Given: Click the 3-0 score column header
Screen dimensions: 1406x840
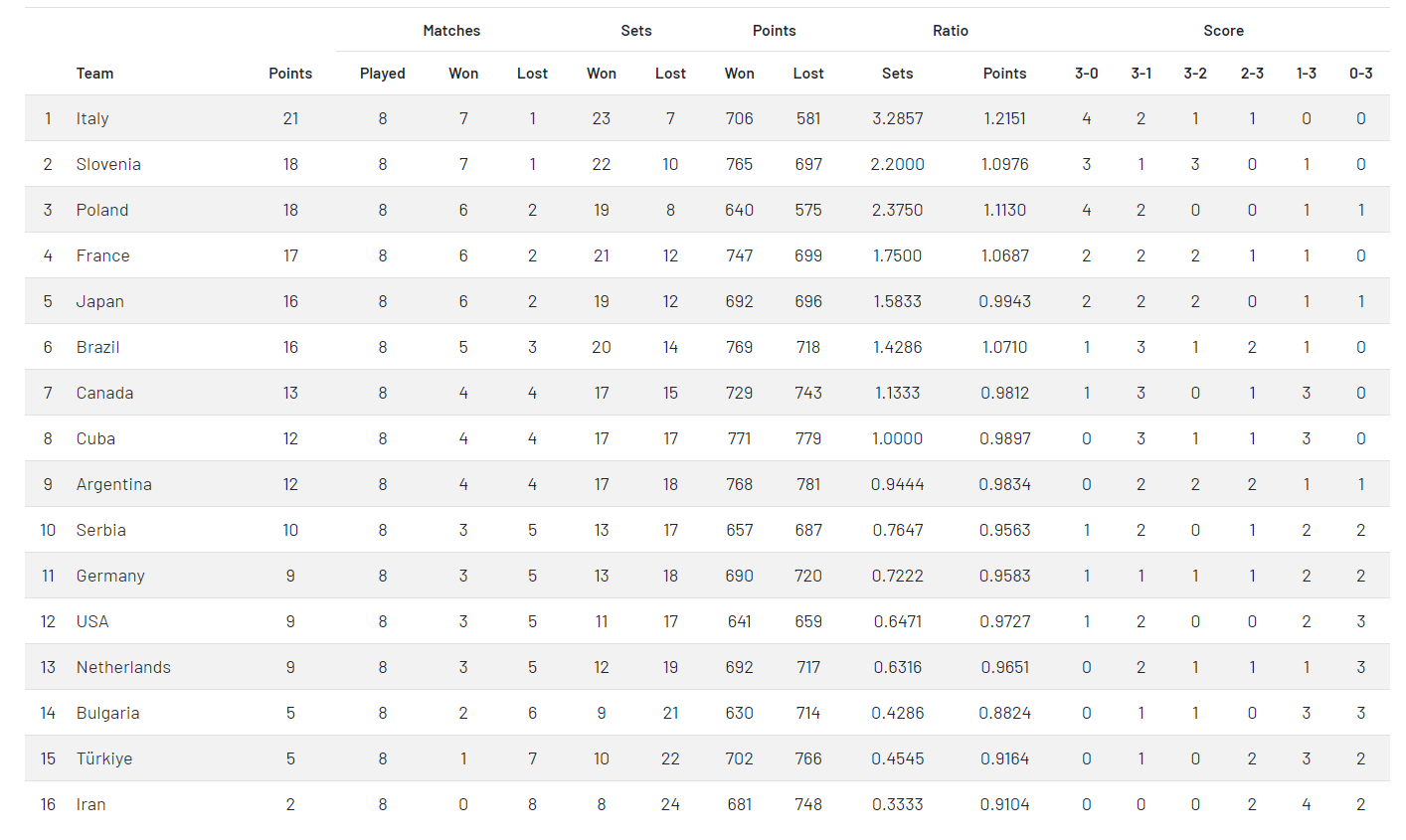Looking at the screenshot, I should coord(1087,74).
